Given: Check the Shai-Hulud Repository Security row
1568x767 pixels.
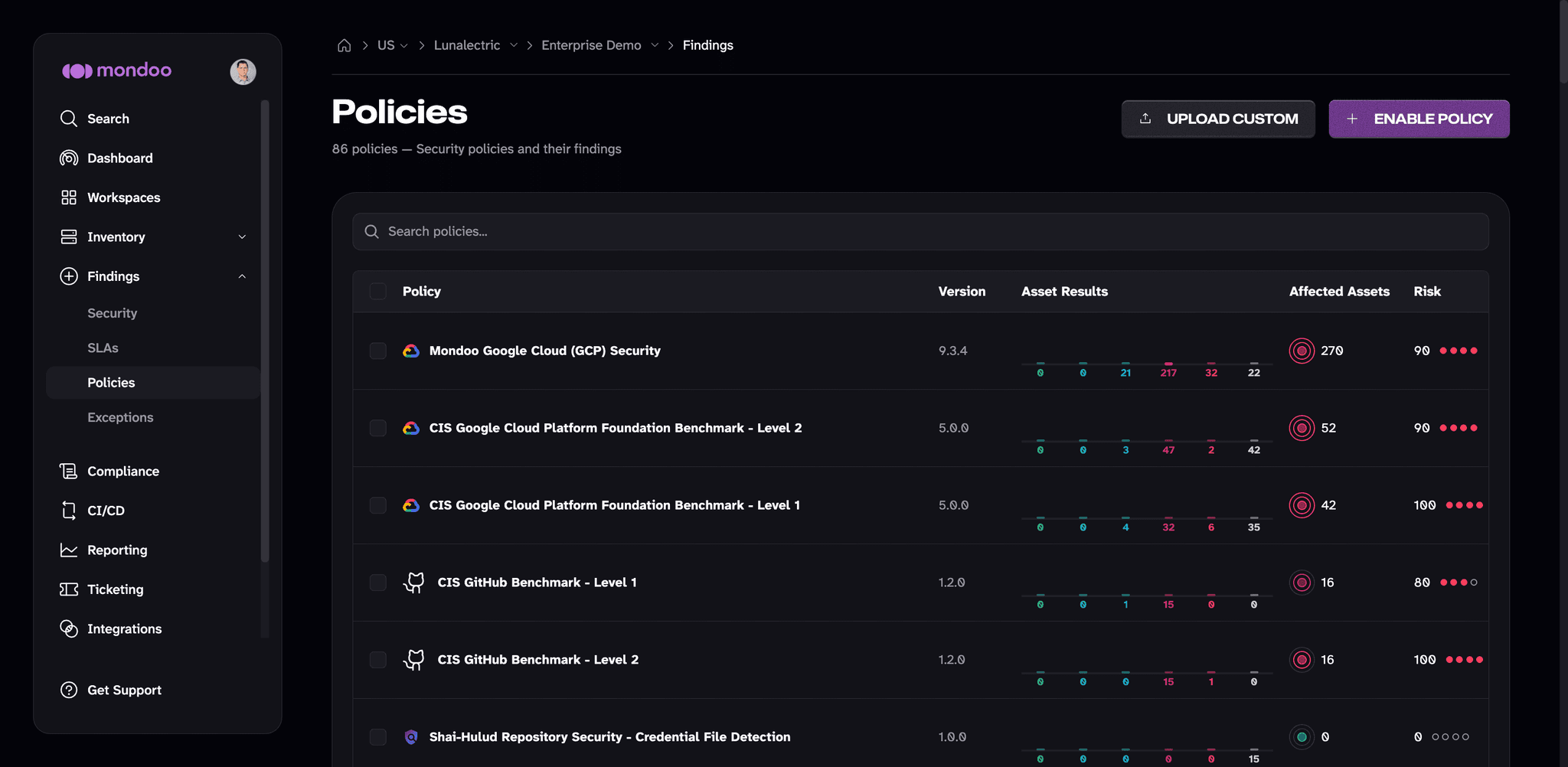Looking at the screenshot, I should pos(377,737).
